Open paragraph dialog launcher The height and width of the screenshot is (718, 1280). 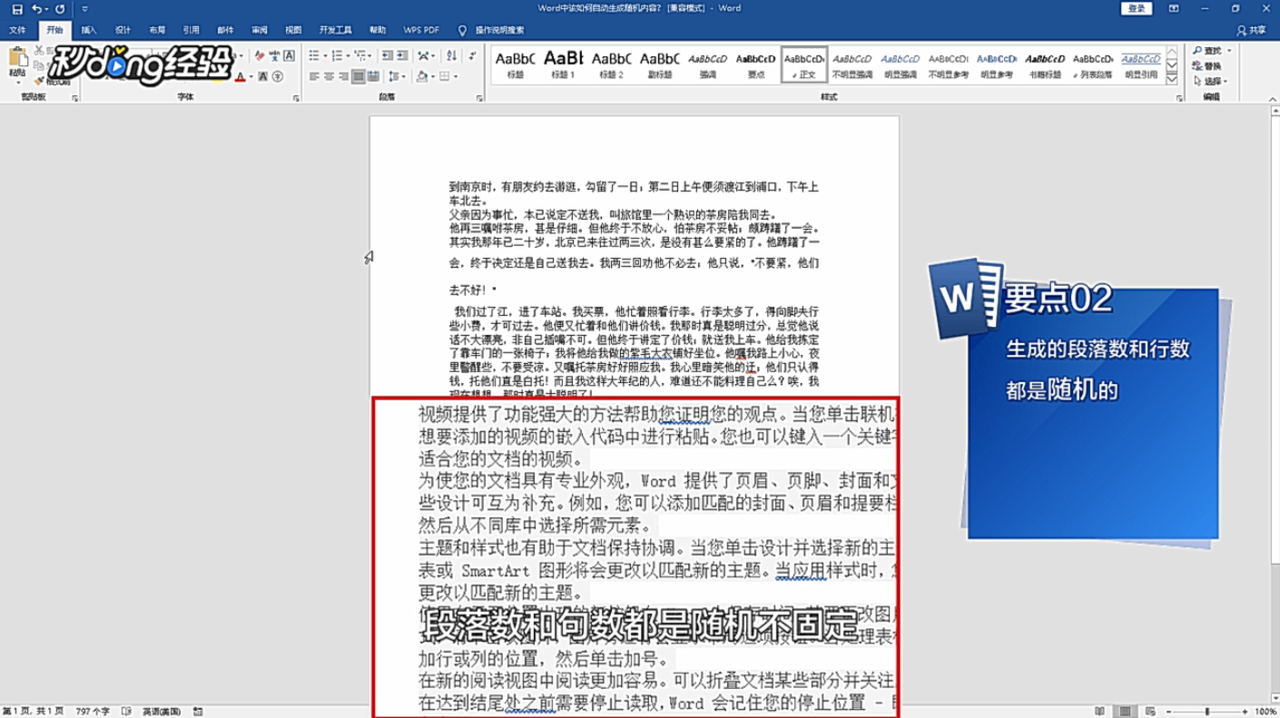478,98
